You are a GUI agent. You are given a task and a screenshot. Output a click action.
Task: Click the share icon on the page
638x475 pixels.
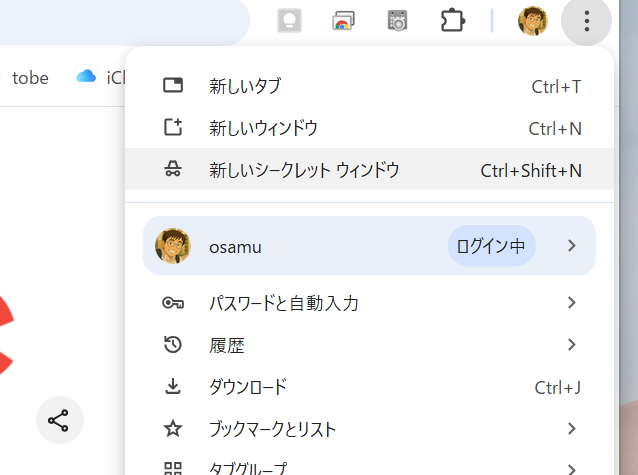click(59, 421)
